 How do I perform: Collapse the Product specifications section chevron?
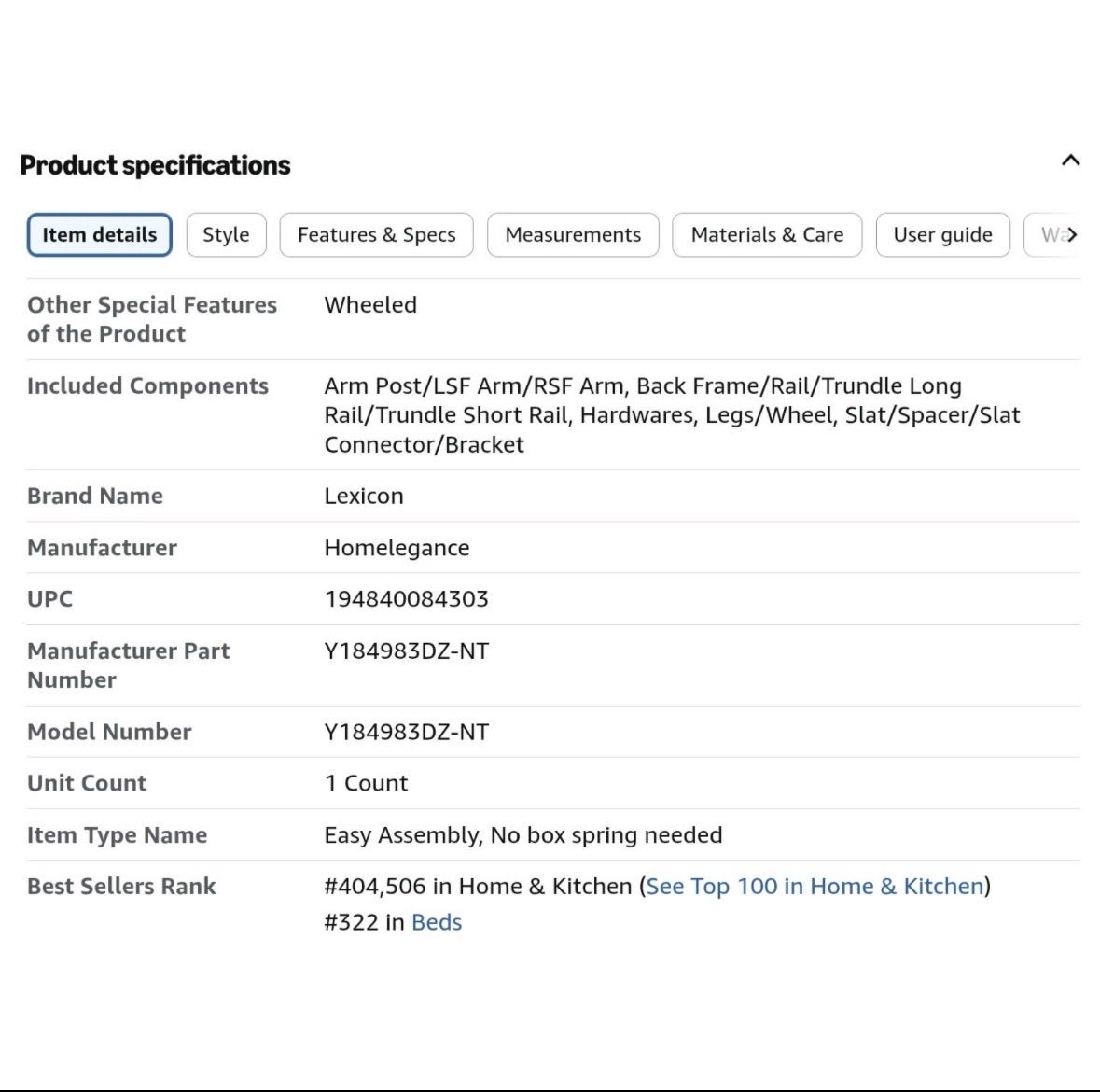1070,161
